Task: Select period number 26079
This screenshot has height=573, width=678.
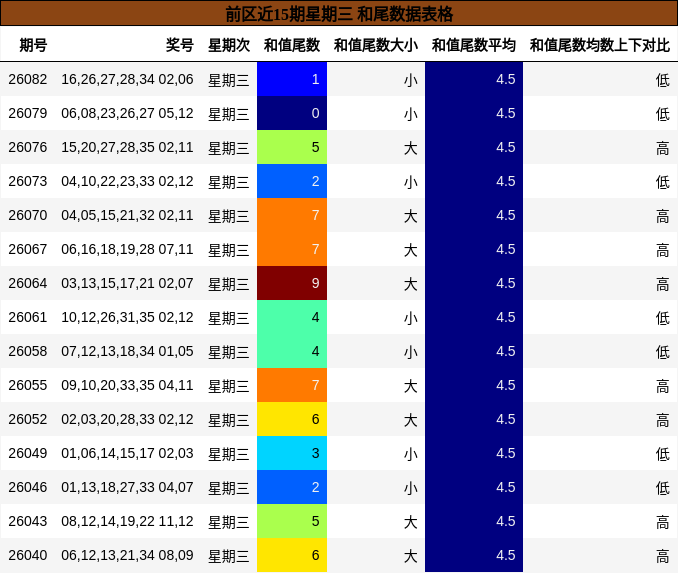Action: tap(28, 113)
